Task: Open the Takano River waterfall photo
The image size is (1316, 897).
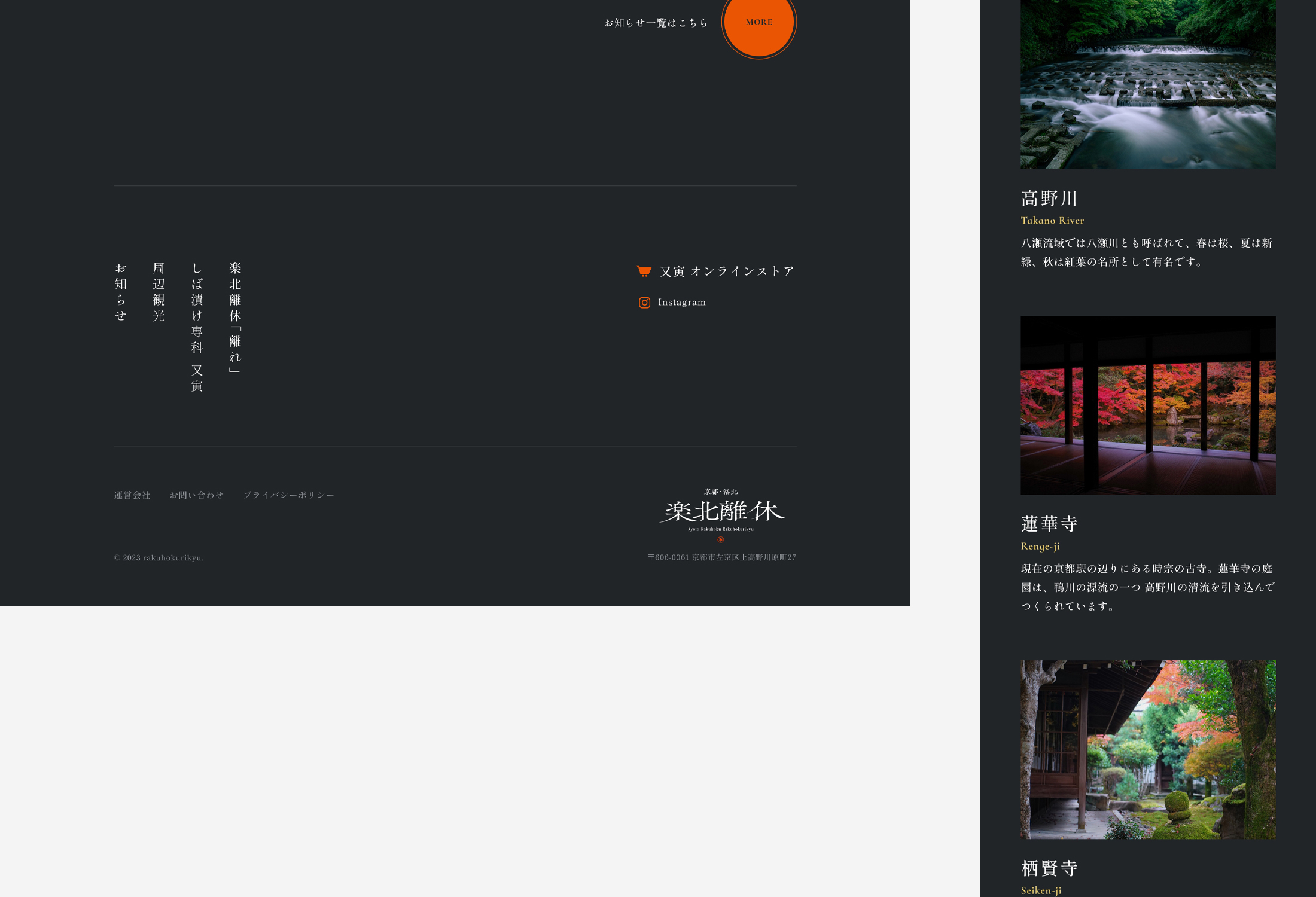Action: (1147, 84)
